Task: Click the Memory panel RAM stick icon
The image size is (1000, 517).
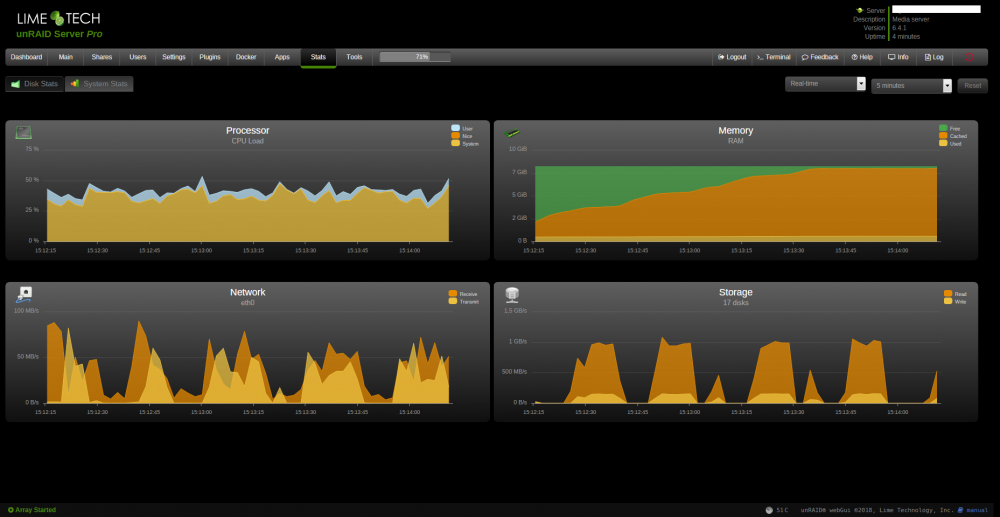Action: 511,133
